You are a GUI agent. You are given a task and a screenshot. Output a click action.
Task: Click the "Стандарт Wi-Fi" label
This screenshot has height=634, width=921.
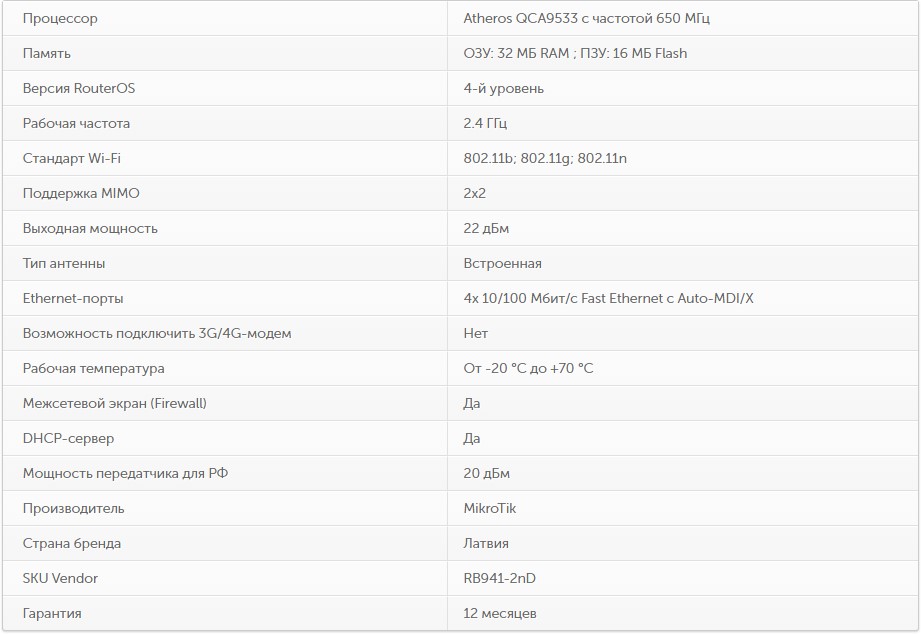pyautogui.click(x=72, y=158)
